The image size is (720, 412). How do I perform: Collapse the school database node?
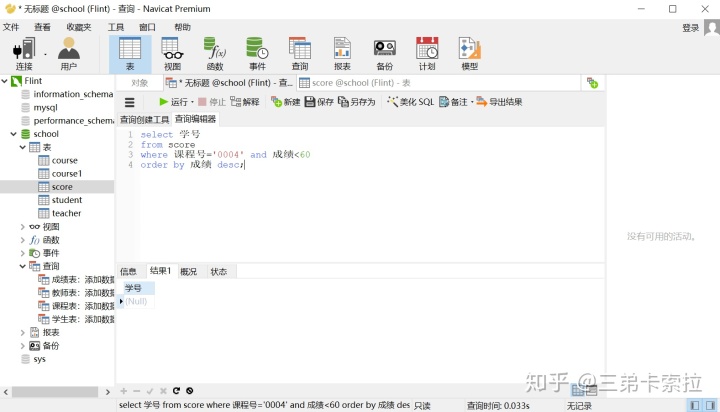tap(14, 134)
